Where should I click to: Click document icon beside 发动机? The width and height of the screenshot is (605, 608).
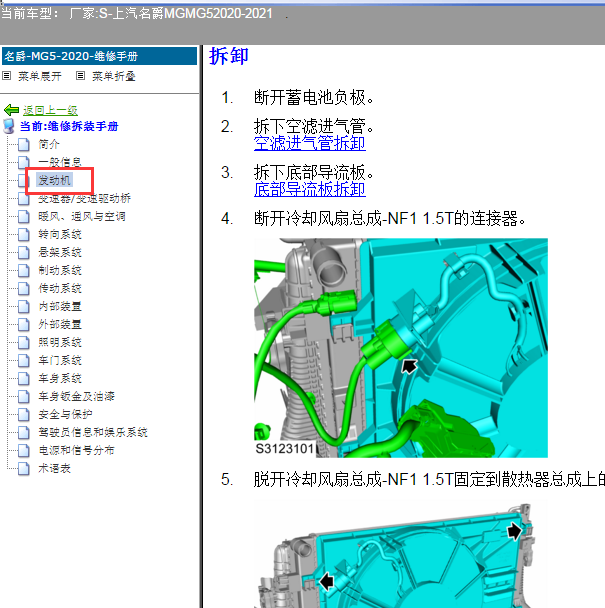pos(22,180)
